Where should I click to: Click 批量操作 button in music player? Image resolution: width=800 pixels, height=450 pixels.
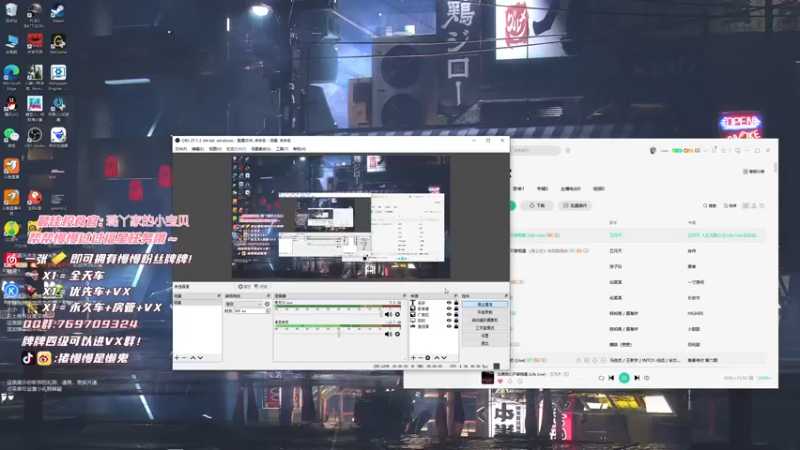coord(575,205)
